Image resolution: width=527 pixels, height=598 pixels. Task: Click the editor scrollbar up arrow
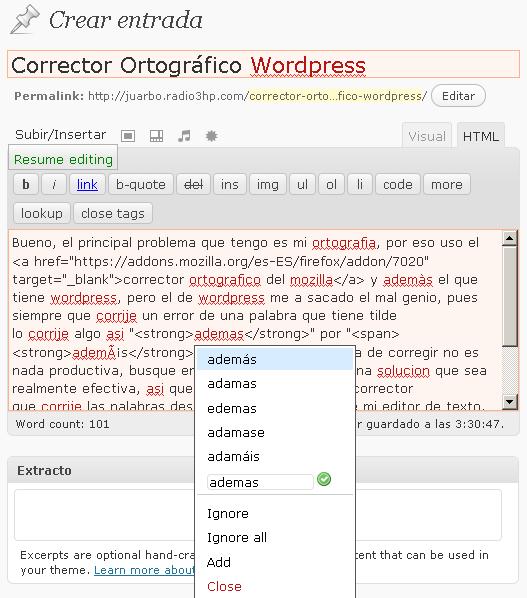click(x=510, y=238)
